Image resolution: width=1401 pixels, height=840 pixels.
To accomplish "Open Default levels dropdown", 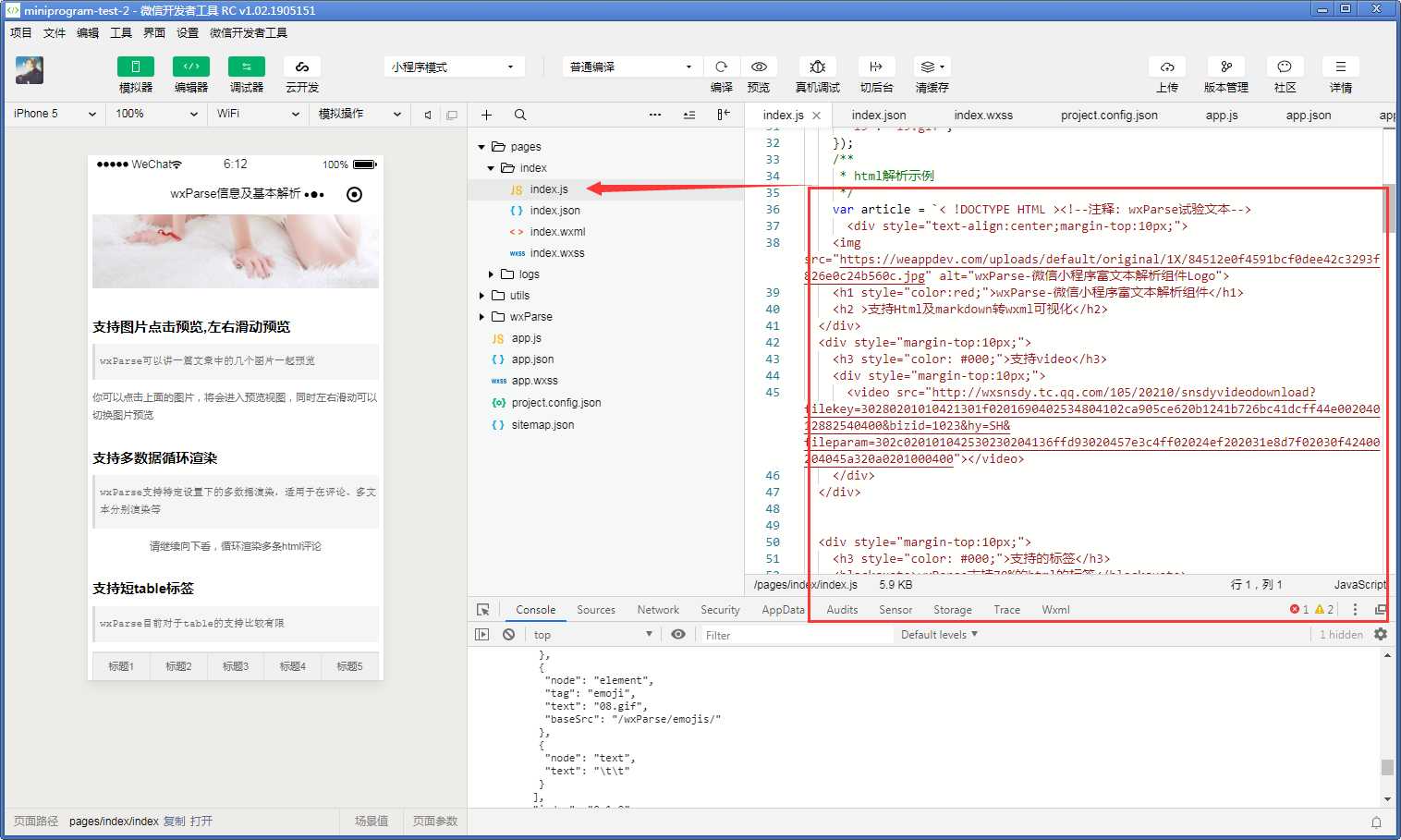I will point(939,635).
